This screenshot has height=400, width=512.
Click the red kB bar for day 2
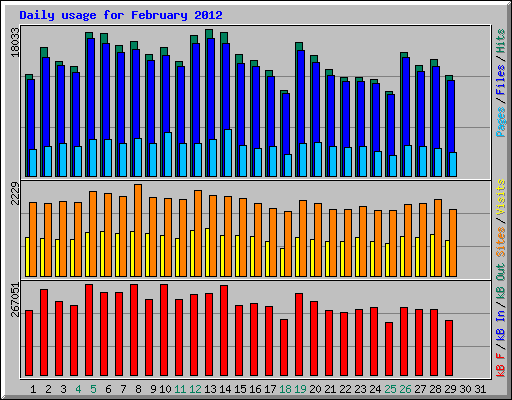coord(44,333)
